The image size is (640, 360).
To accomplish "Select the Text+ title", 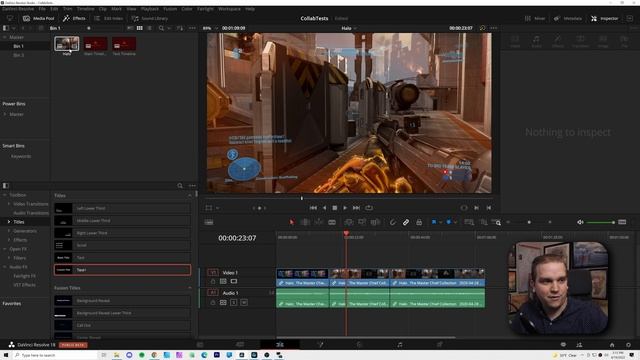I will (x=122, y=270).
